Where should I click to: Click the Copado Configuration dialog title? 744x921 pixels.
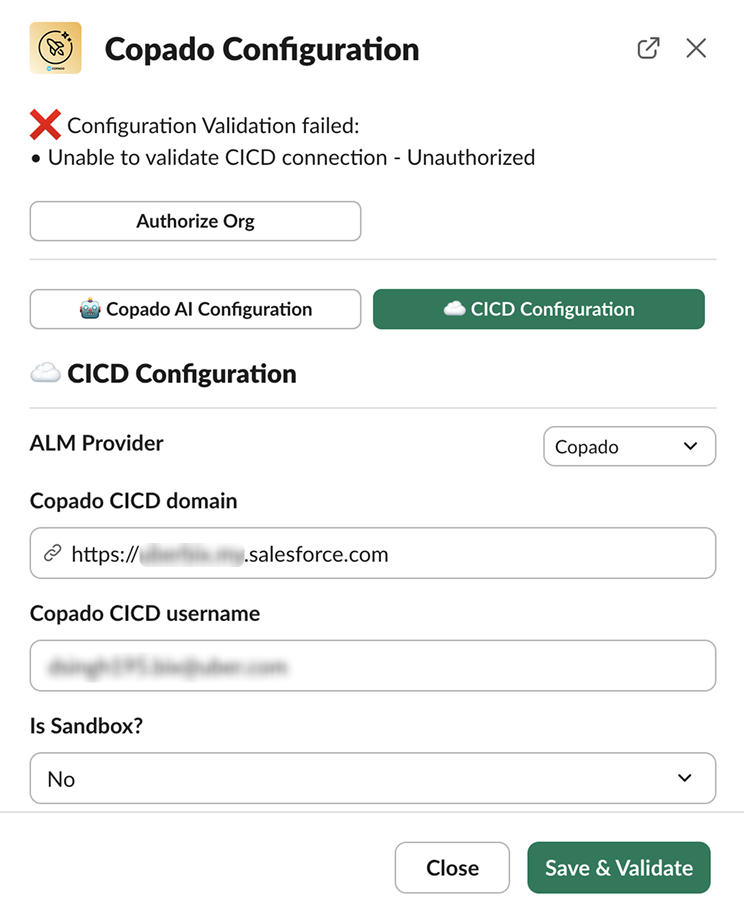coord(262,49)
